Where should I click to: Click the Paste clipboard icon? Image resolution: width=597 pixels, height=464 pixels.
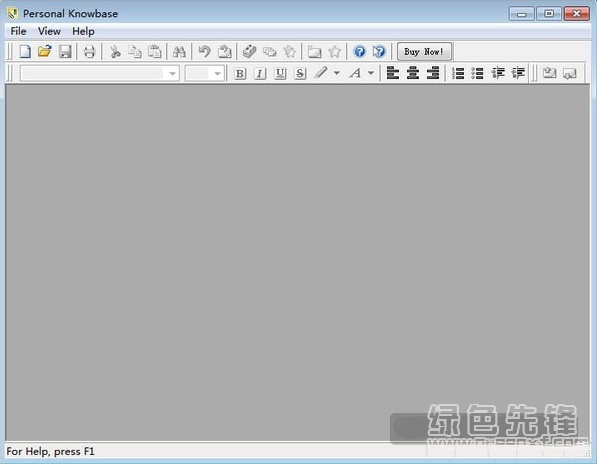155,51
